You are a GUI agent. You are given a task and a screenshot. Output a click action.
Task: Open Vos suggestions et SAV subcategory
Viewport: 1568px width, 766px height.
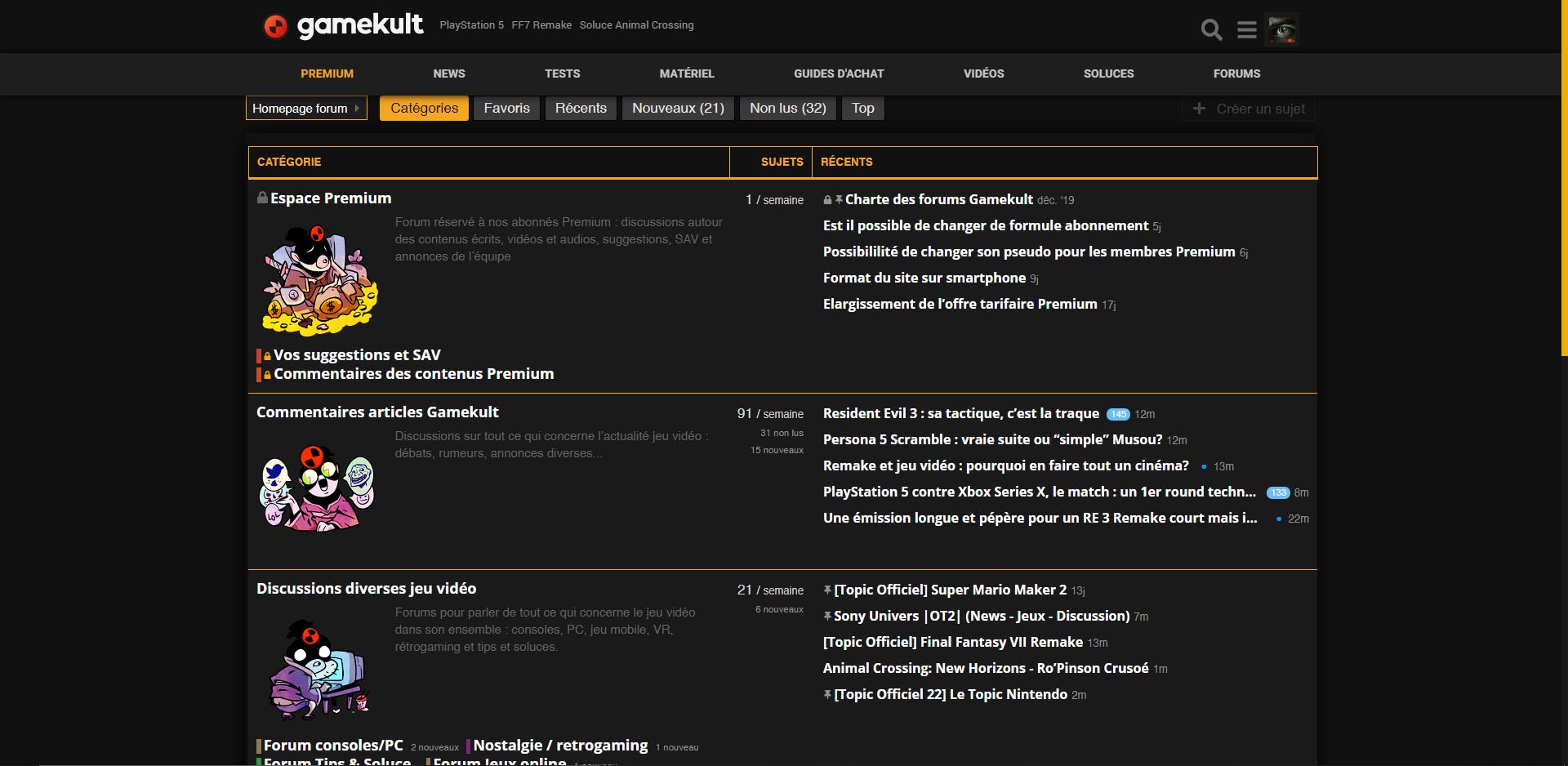(357, 355)
